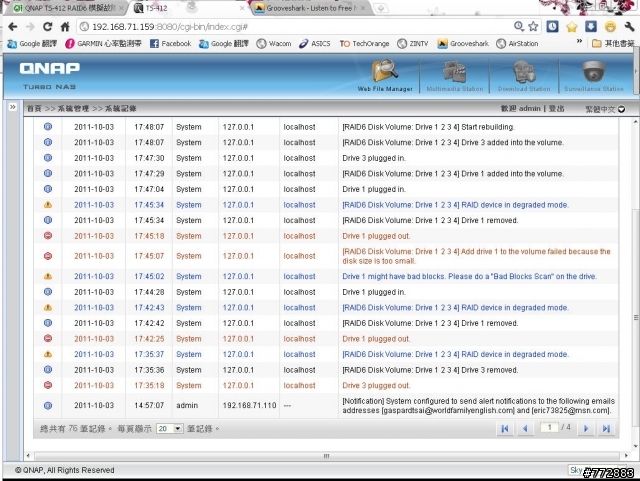640x481 pixels.
Task: Open the Facebook bookmark
Action: (170, 43)
